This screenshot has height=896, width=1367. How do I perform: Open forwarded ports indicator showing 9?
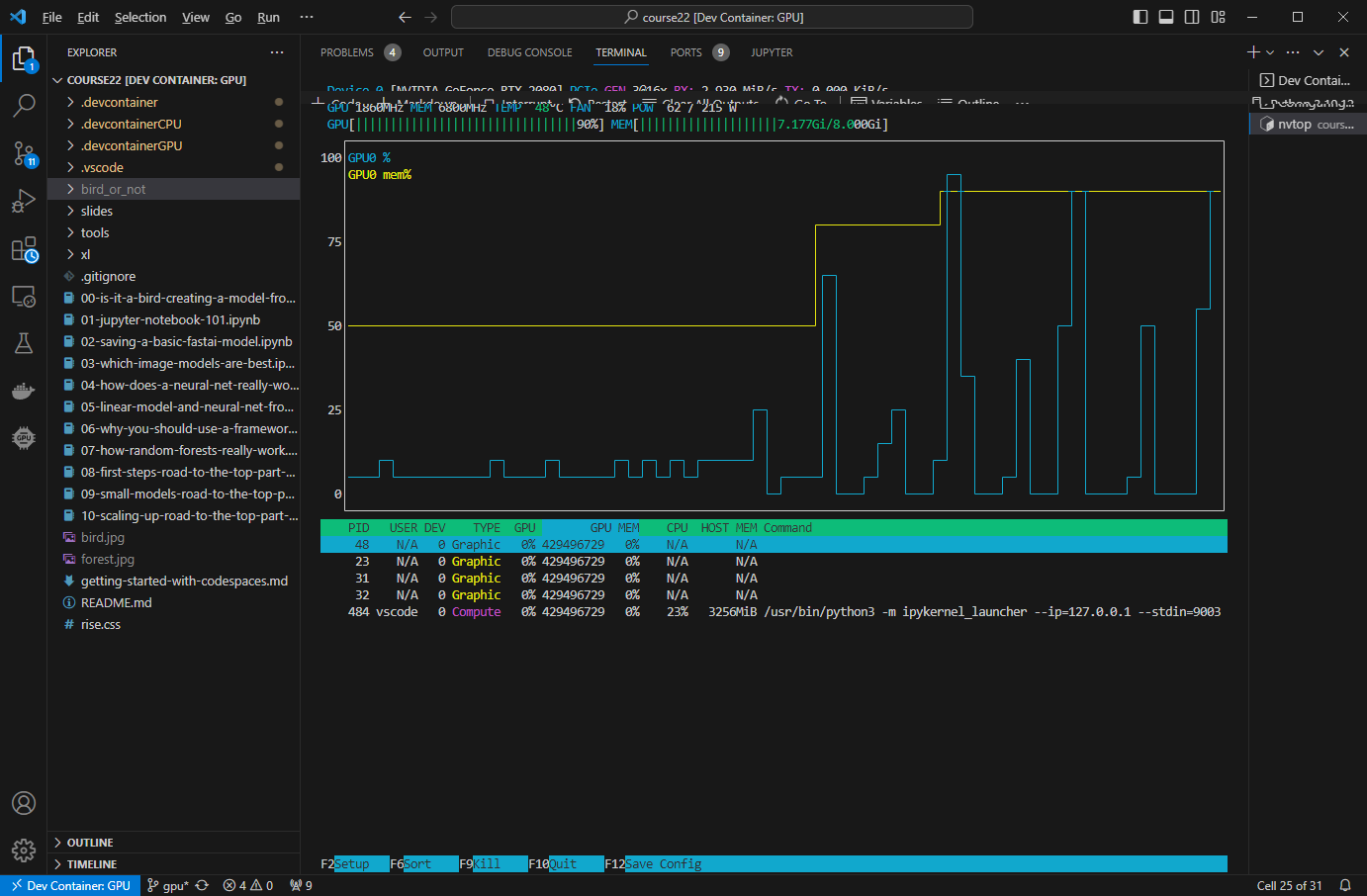pos(301,885)
